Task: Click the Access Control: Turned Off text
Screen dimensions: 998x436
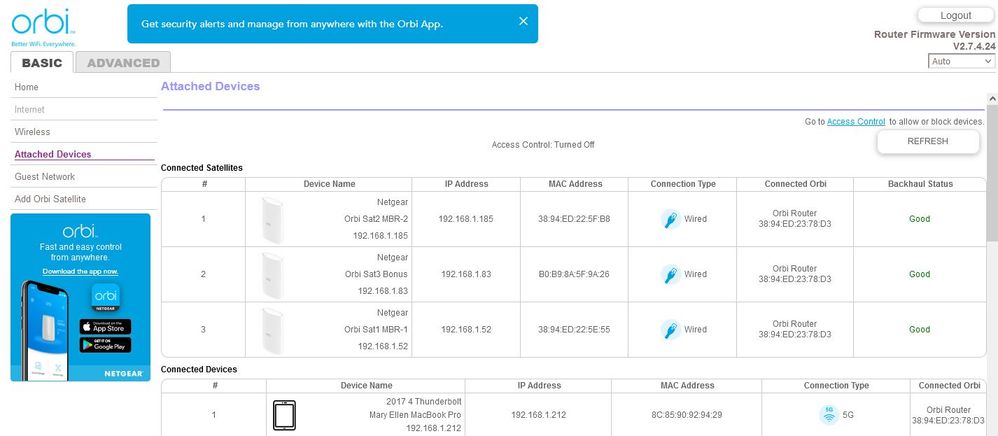Action: click(543, 145)
